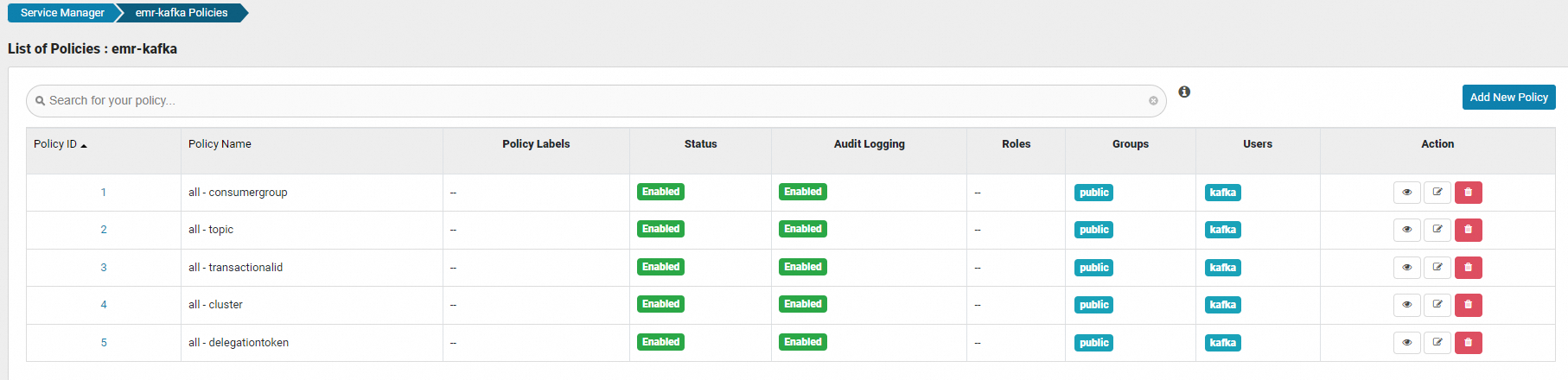Open policy ID 1 link
The height and width of the screenshot is (380, 1568).
tap(104, 193)
